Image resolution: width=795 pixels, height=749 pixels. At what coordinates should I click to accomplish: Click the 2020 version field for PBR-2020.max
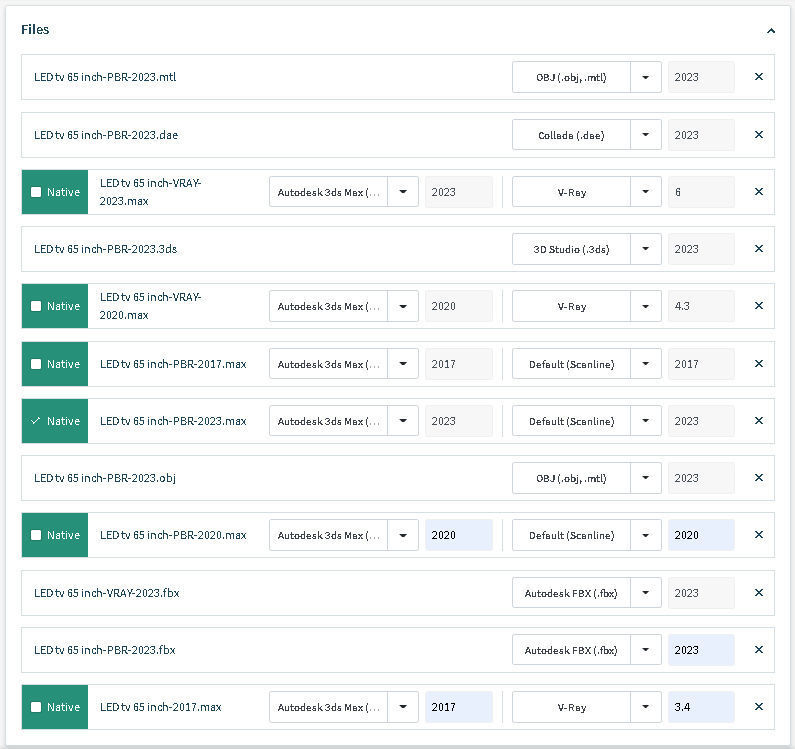pyautogui.click(x=458, y=535)
